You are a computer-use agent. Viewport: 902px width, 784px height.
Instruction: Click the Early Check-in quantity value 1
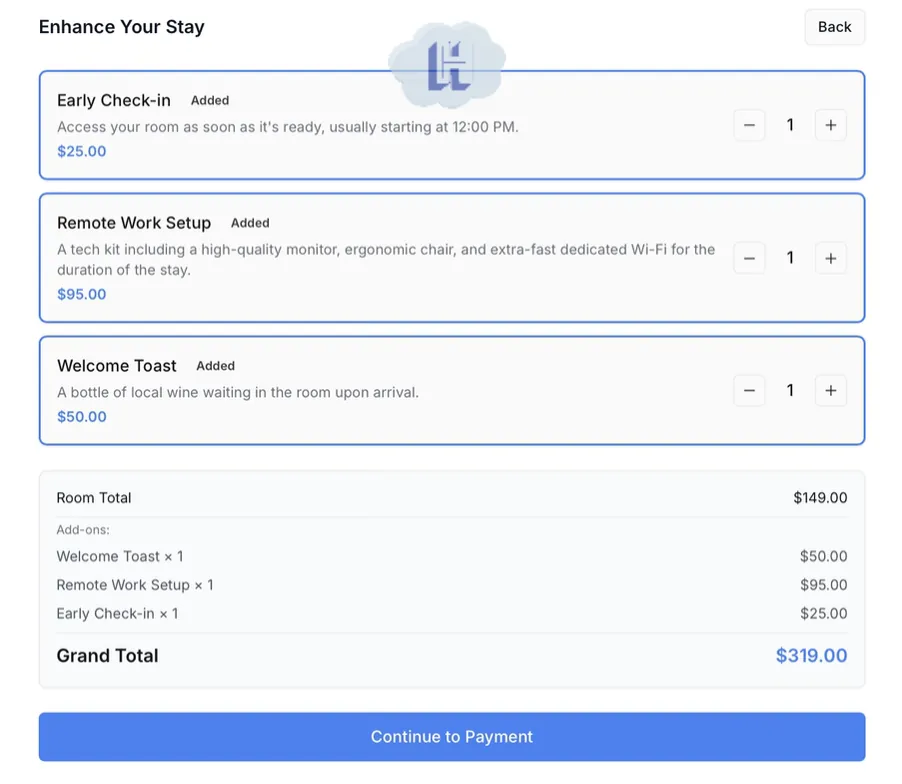(790, 125)
